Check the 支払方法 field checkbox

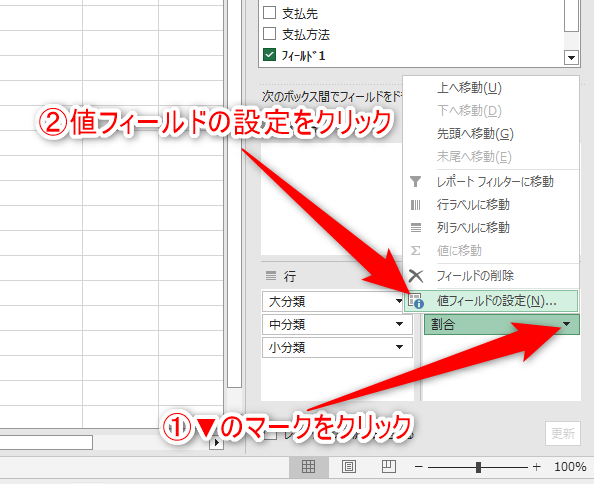(269, 33)
